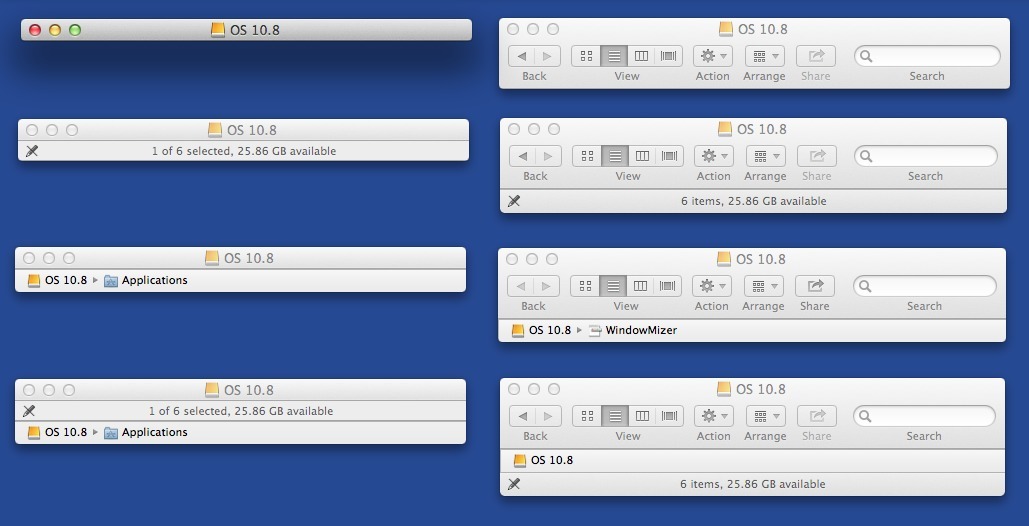Click Applications in the window with only a path bar
1029x526 pixels.
click(154, 281)
